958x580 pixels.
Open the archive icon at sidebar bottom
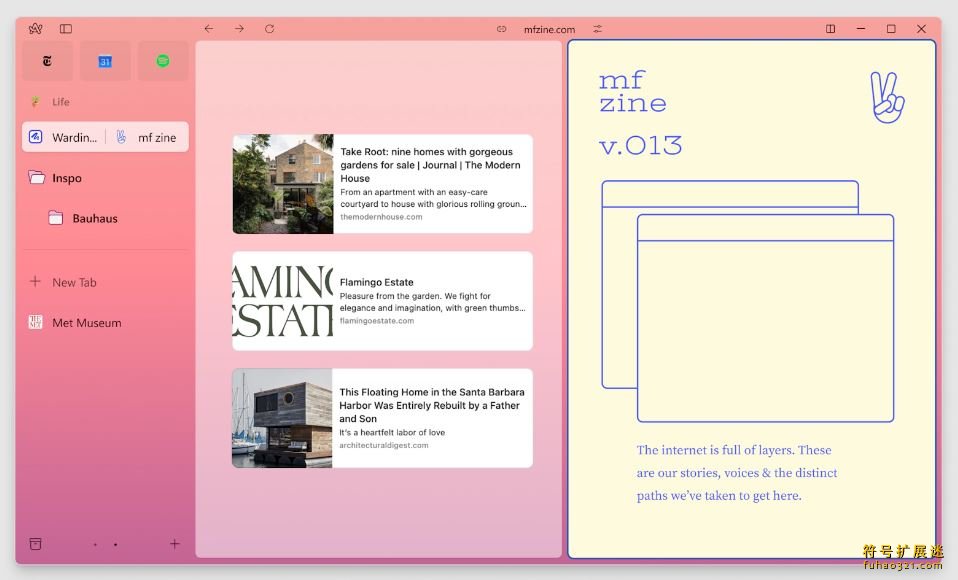coord(36,544)
